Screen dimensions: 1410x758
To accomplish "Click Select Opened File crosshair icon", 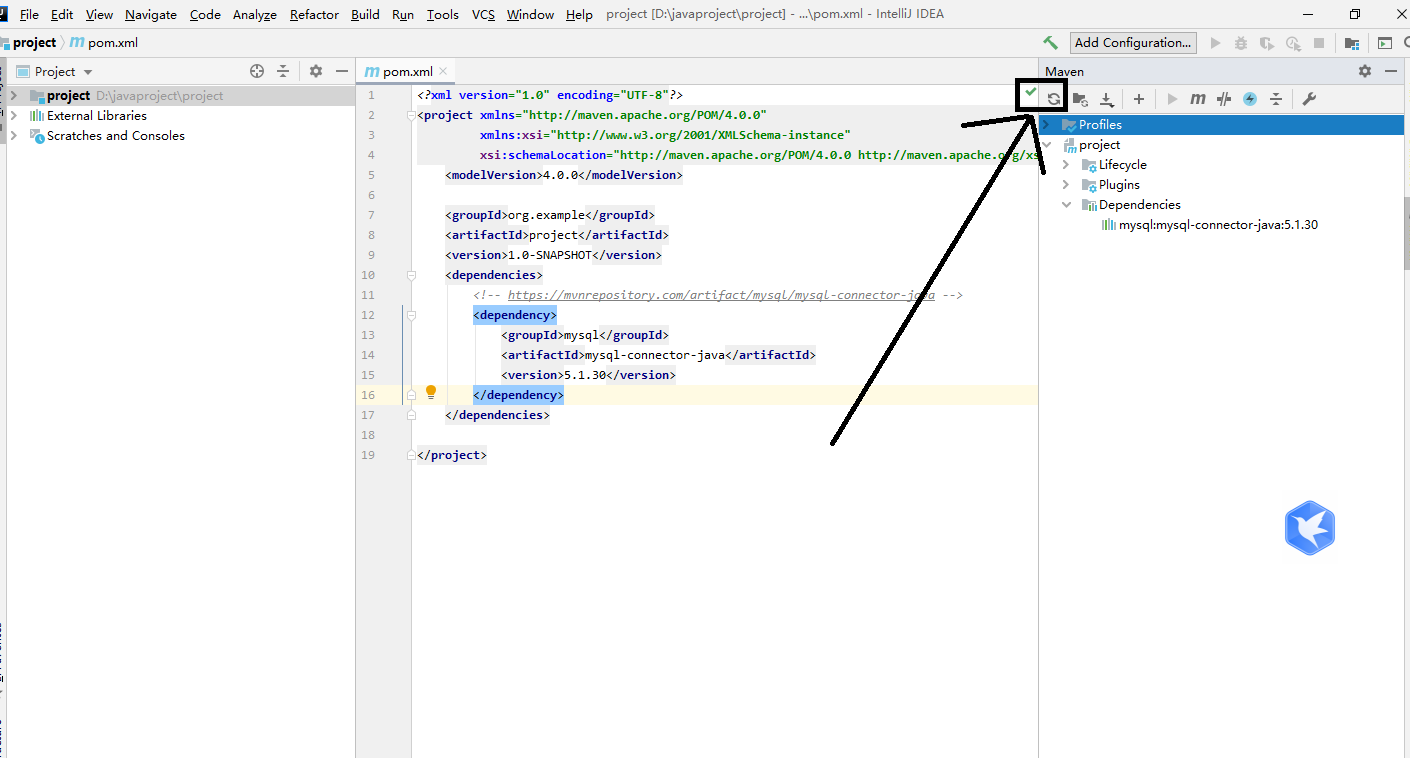I will [257, 71].
